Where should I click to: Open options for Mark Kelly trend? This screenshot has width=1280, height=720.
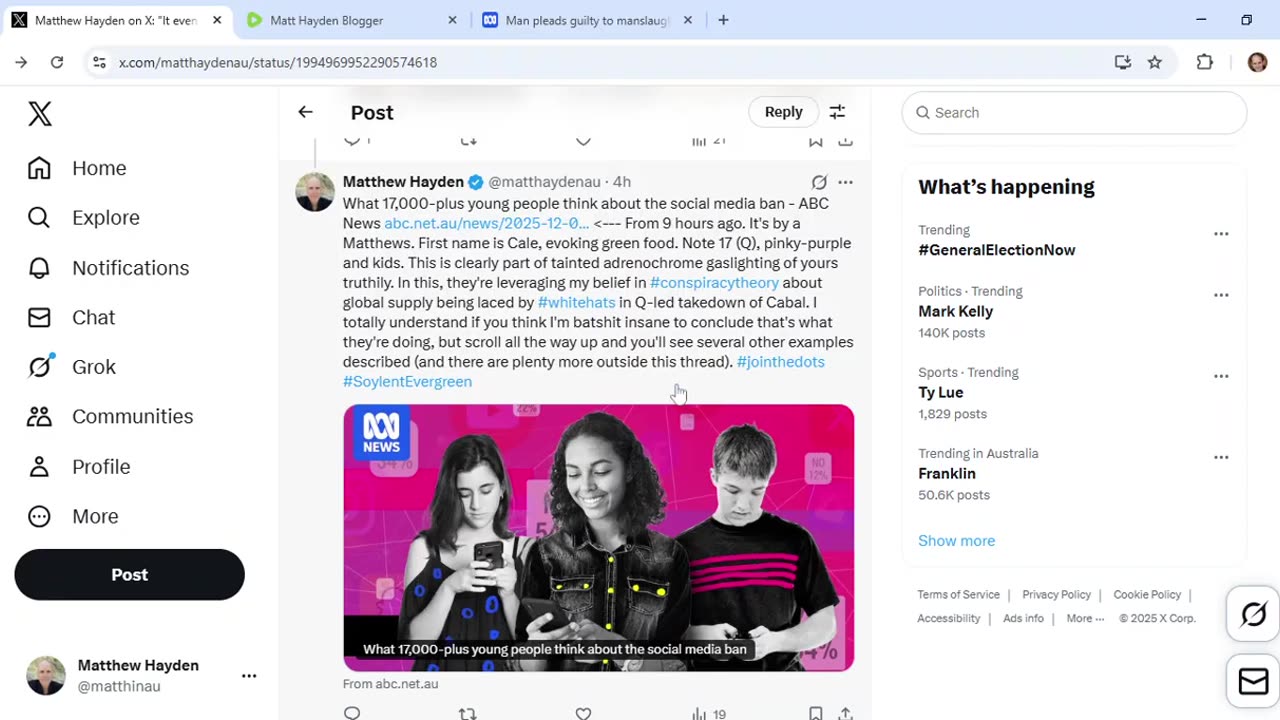tap(1221, 295)
